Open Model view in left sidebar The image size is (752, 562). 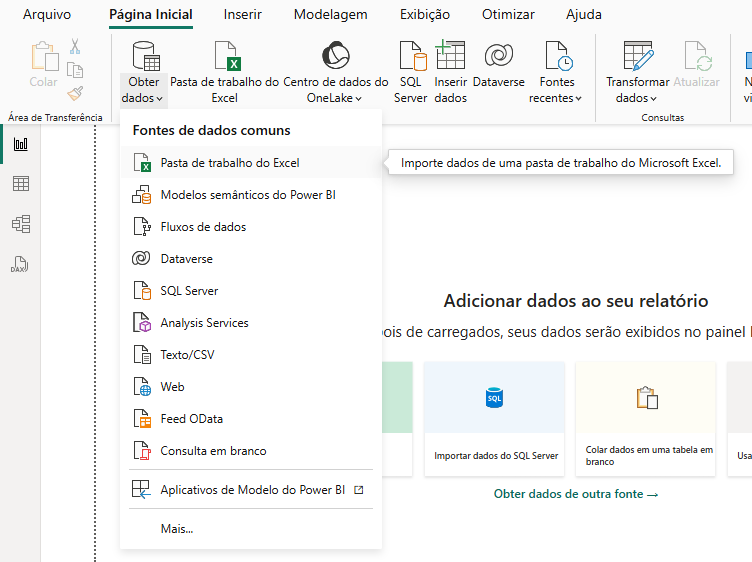(21, 223)
